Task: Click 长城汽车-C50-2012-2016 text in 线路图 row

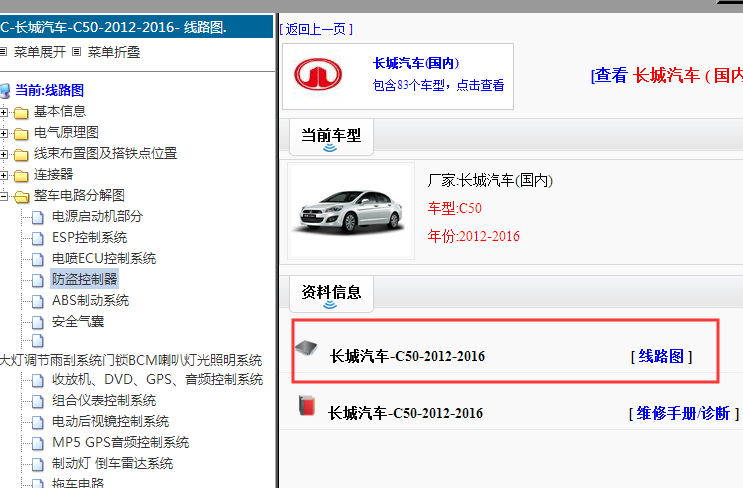Action: tap(407, 356)
